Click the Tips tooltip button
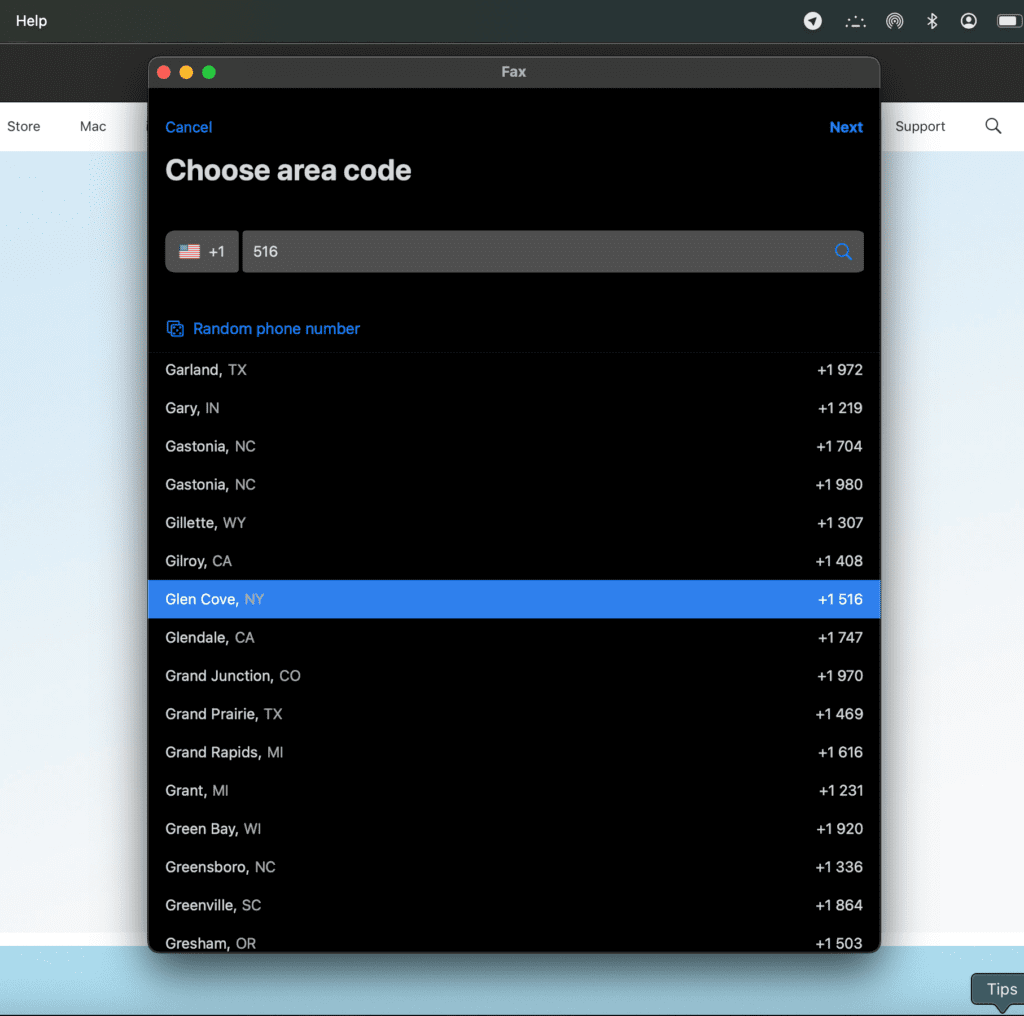 [x=1000, y=989]
